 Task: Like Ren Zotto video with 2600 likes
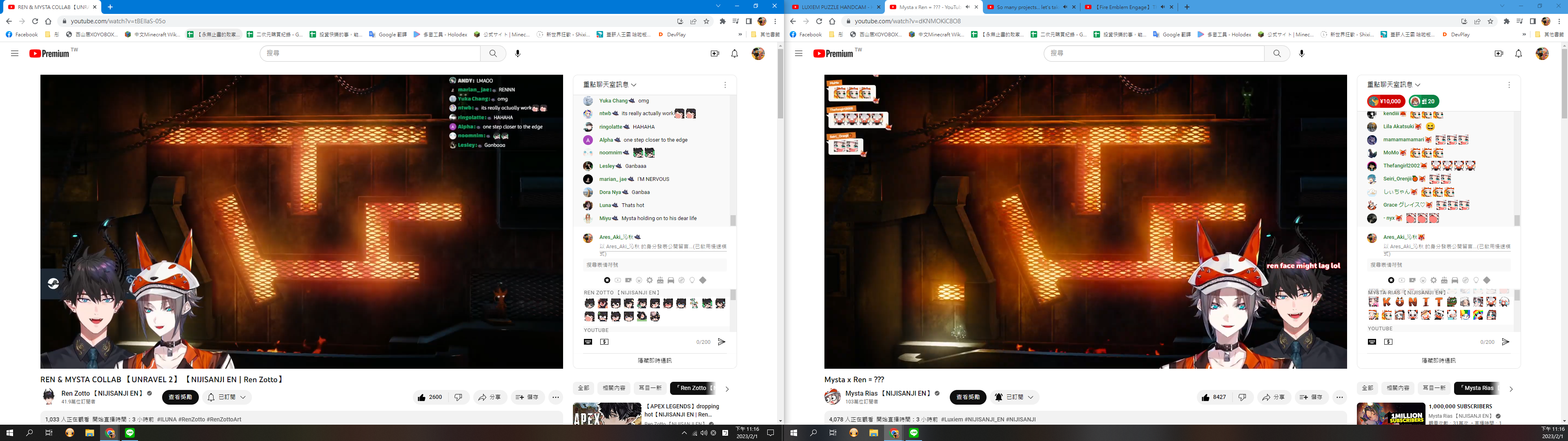430,397
